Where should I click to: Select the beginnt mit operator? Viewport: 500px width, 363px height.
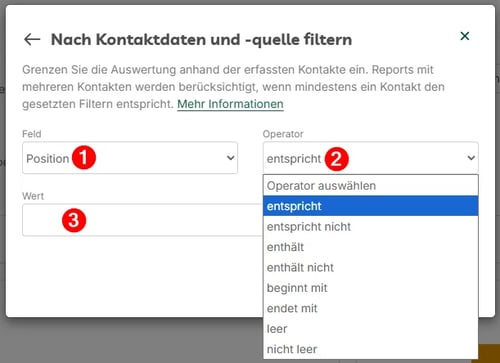pos(371,288)
